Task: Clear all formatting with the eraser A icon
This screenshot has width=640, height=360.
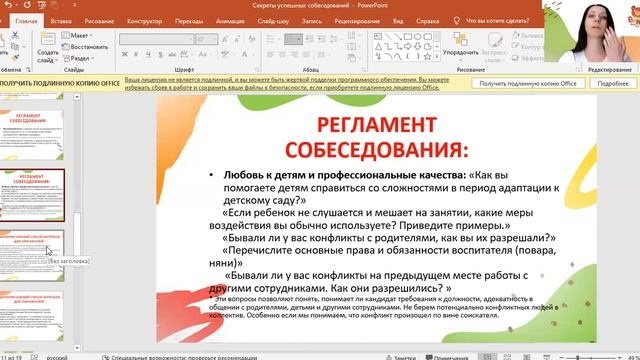Action: click(251, 39)
